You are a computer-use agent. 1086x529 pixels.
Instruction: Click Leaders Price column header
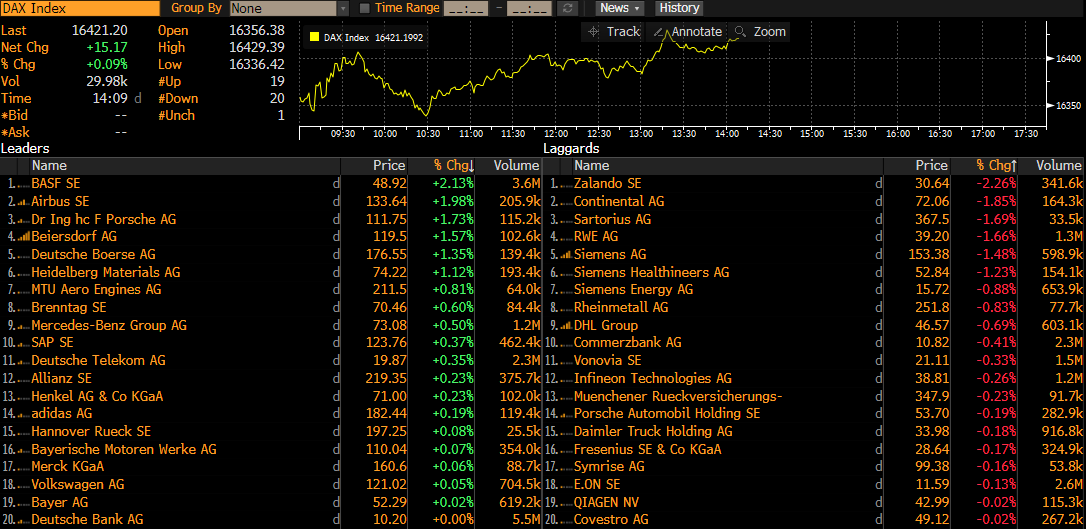375,165
